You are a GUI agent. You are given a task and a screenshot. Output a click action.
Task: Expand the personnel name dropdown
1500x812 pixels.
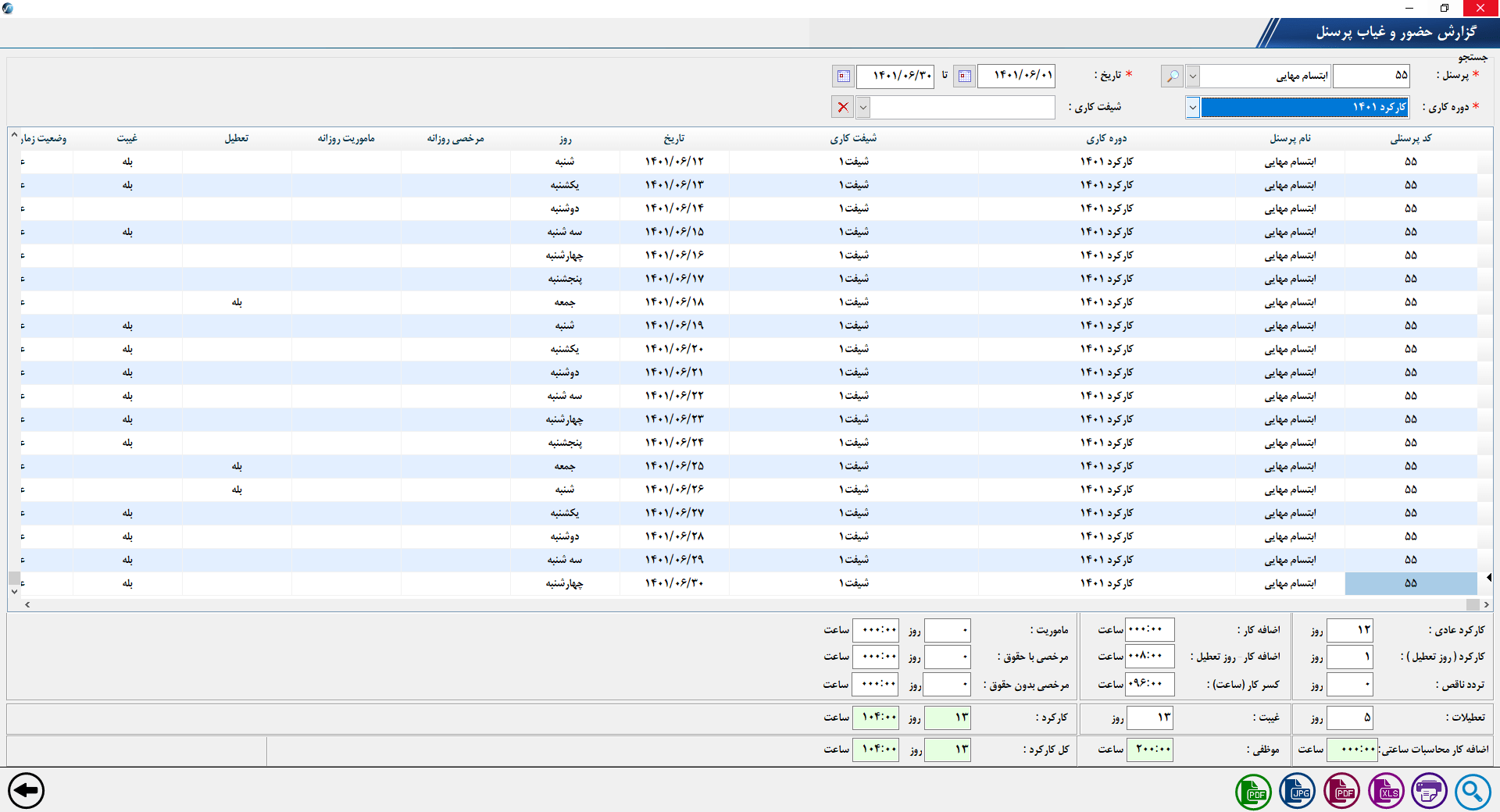(x=1193, y=76)
